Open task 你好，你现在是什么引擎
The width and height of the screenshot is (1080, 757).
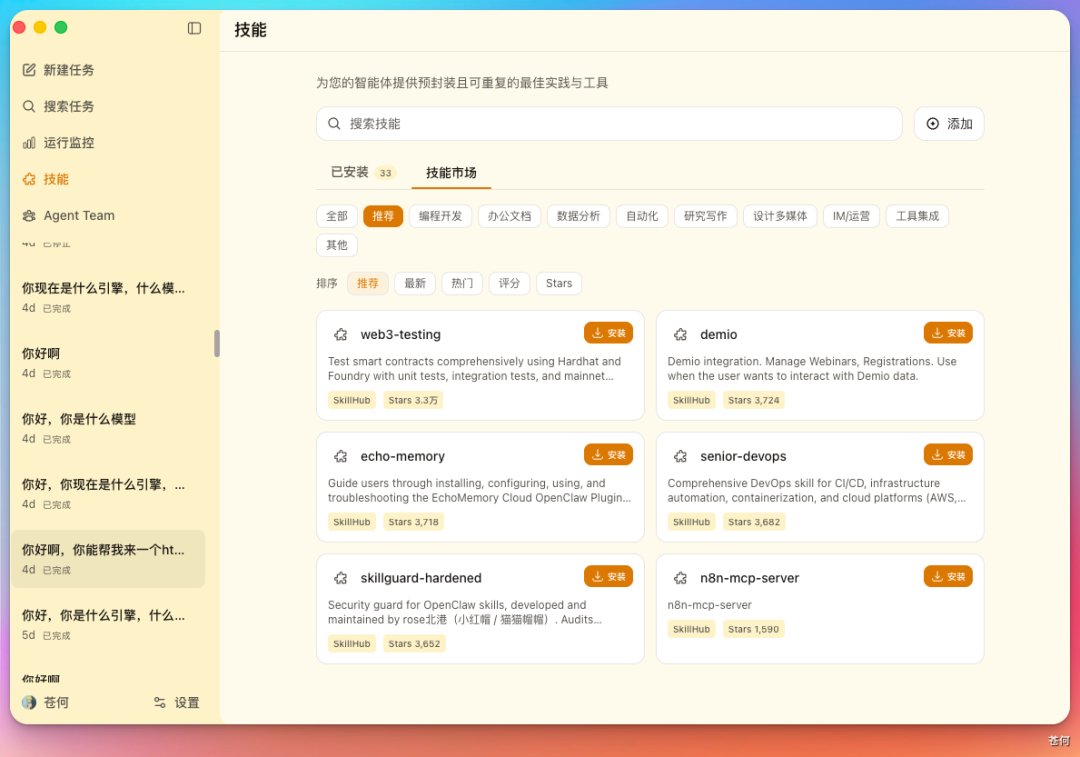coord(108,493)
